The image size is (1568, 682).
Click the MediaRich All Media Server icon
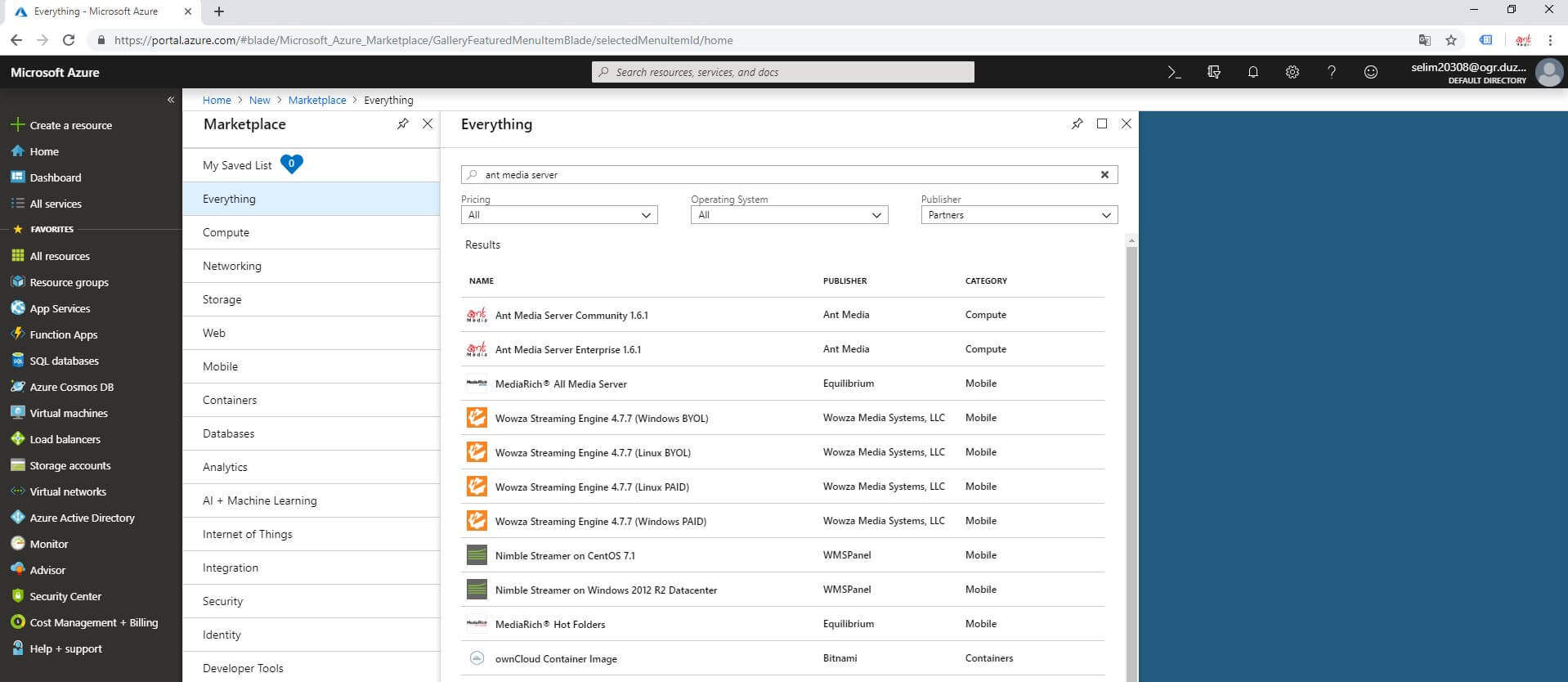point(477,384)
